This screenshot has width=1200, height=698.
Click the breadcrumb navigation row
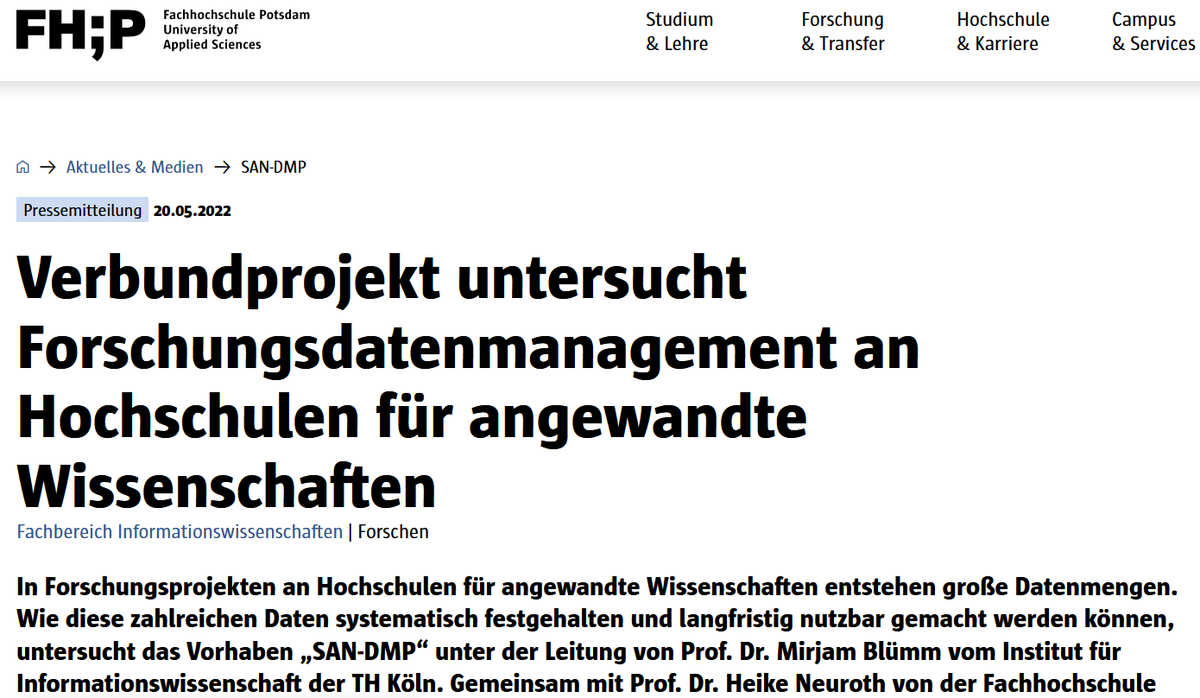pyautogui.click(x=160, y=166)
